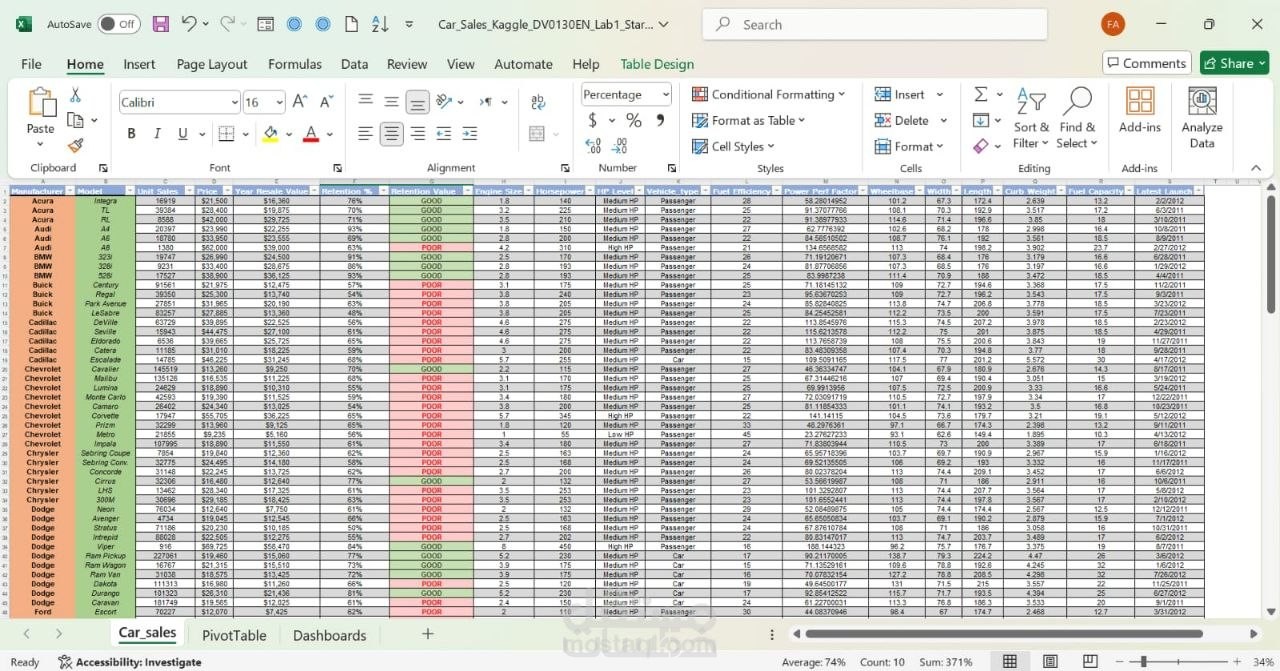Toggle Bold formatting

[x=131, y=133]
